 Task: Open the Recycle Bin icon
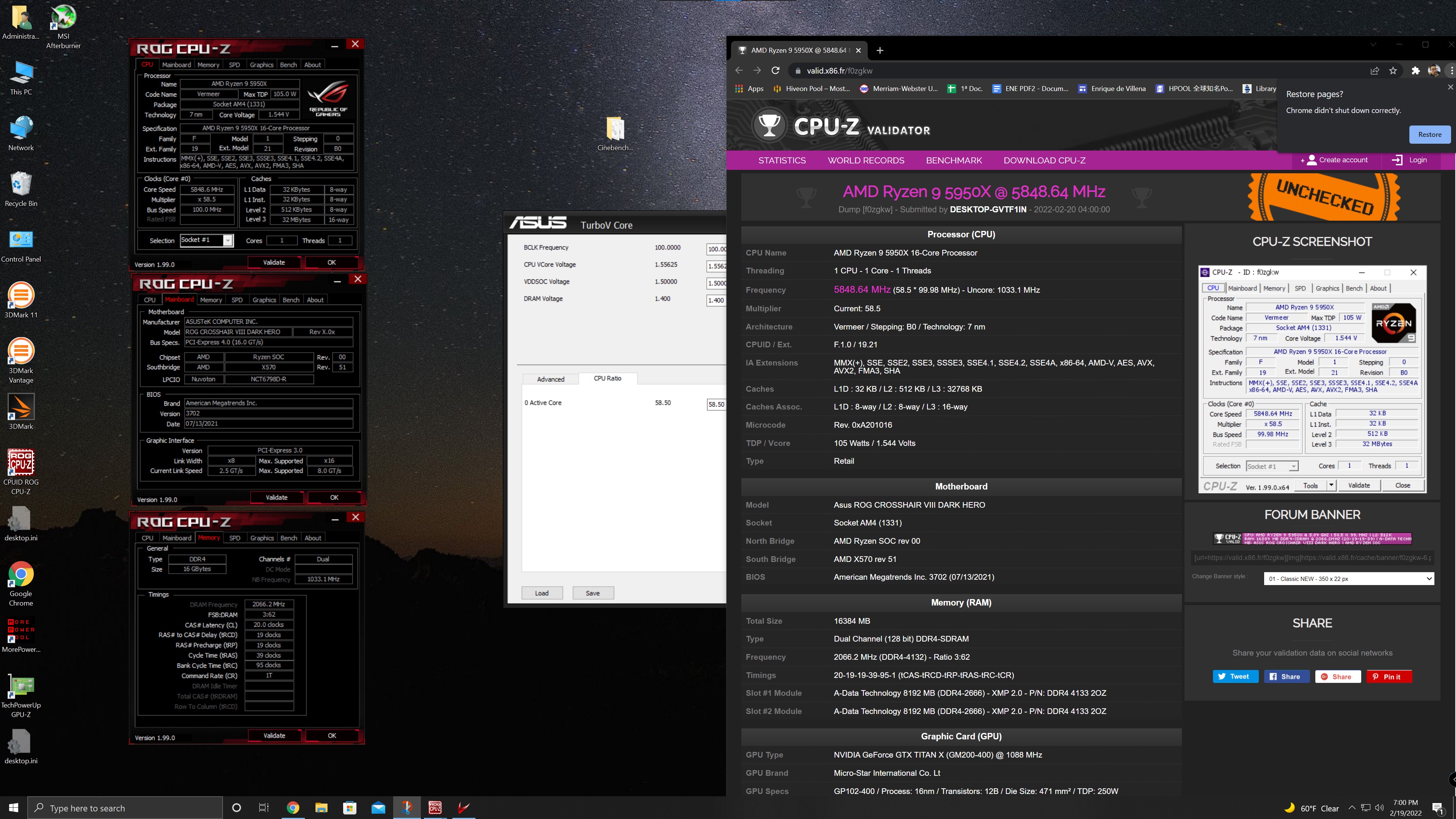pyautogui.click(x=21, y=189)
